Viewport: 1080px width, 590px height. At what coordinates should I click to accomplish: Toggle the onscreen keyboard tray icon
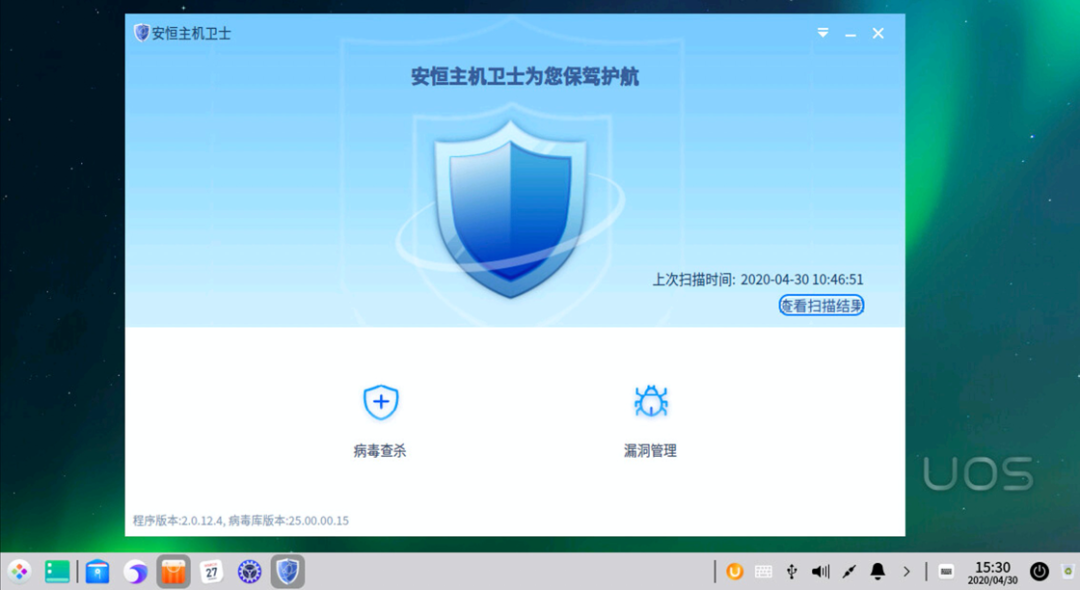point(763,571)
